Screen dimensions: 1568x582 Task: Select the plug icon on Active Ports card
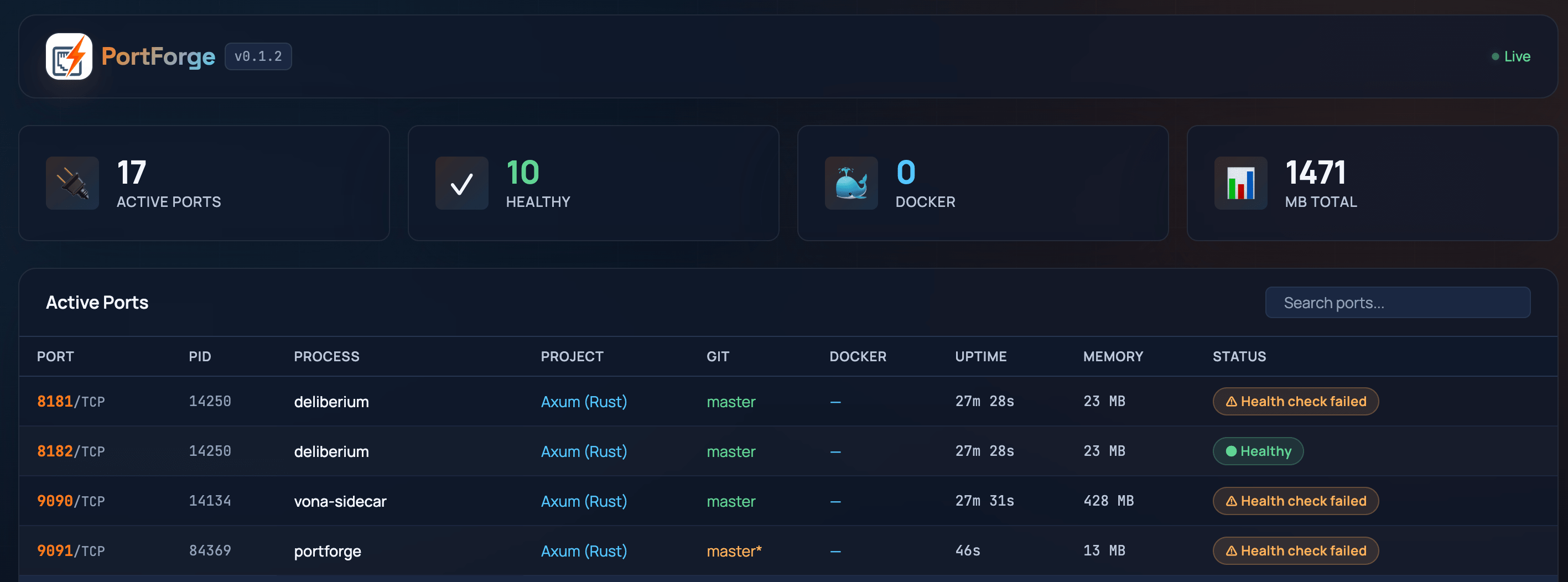coord(72,183)
